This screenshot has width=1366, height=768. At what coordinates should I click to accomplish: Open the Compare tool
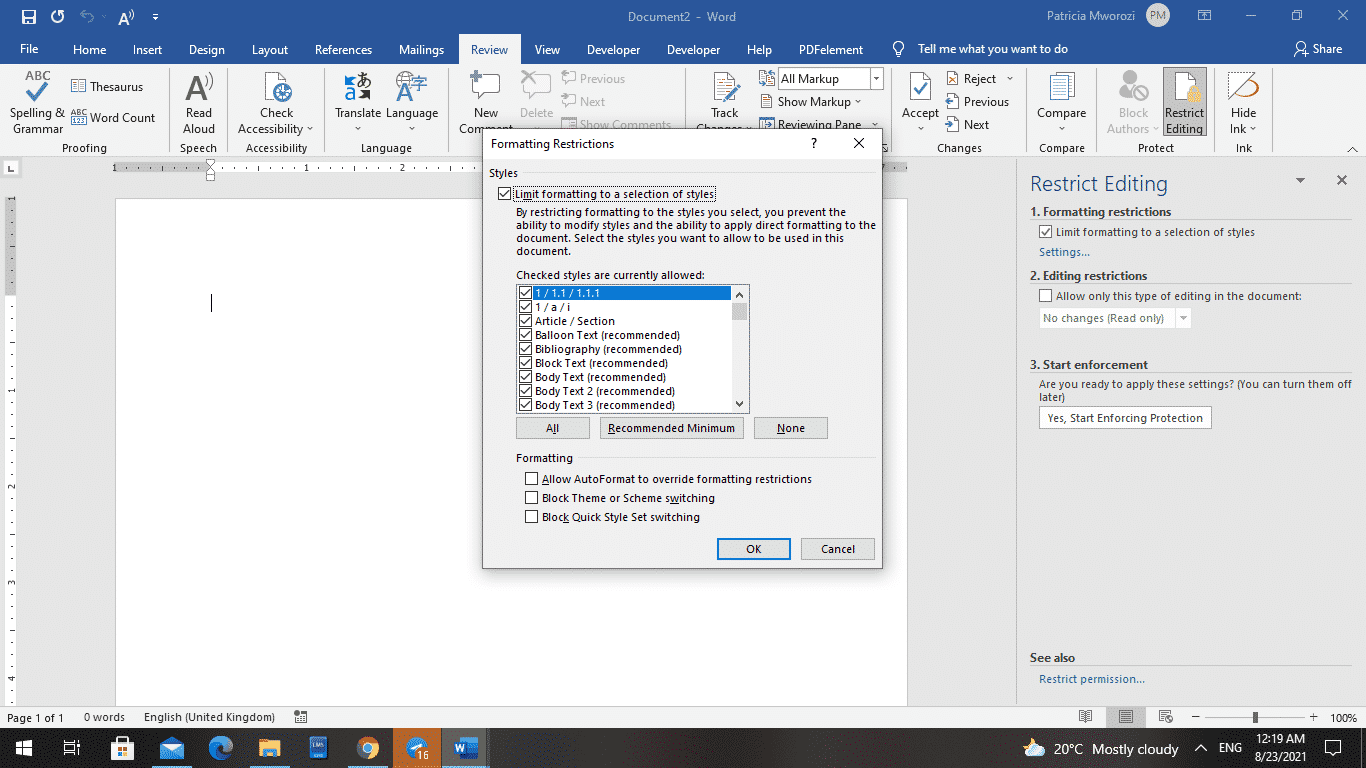[1061, 100]
